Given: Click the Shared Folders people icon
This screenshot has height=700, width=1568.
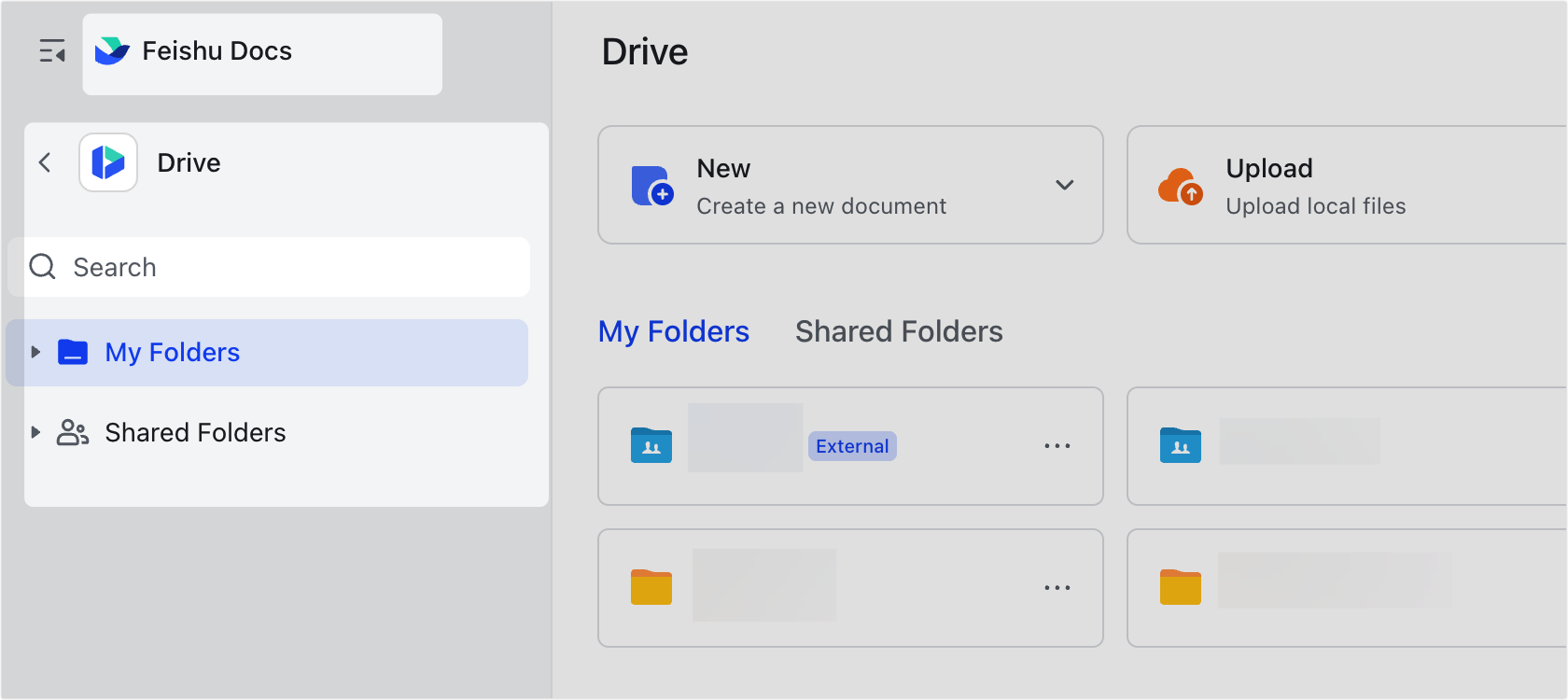Looking at the screenshot, I should [x=73, y=432].
